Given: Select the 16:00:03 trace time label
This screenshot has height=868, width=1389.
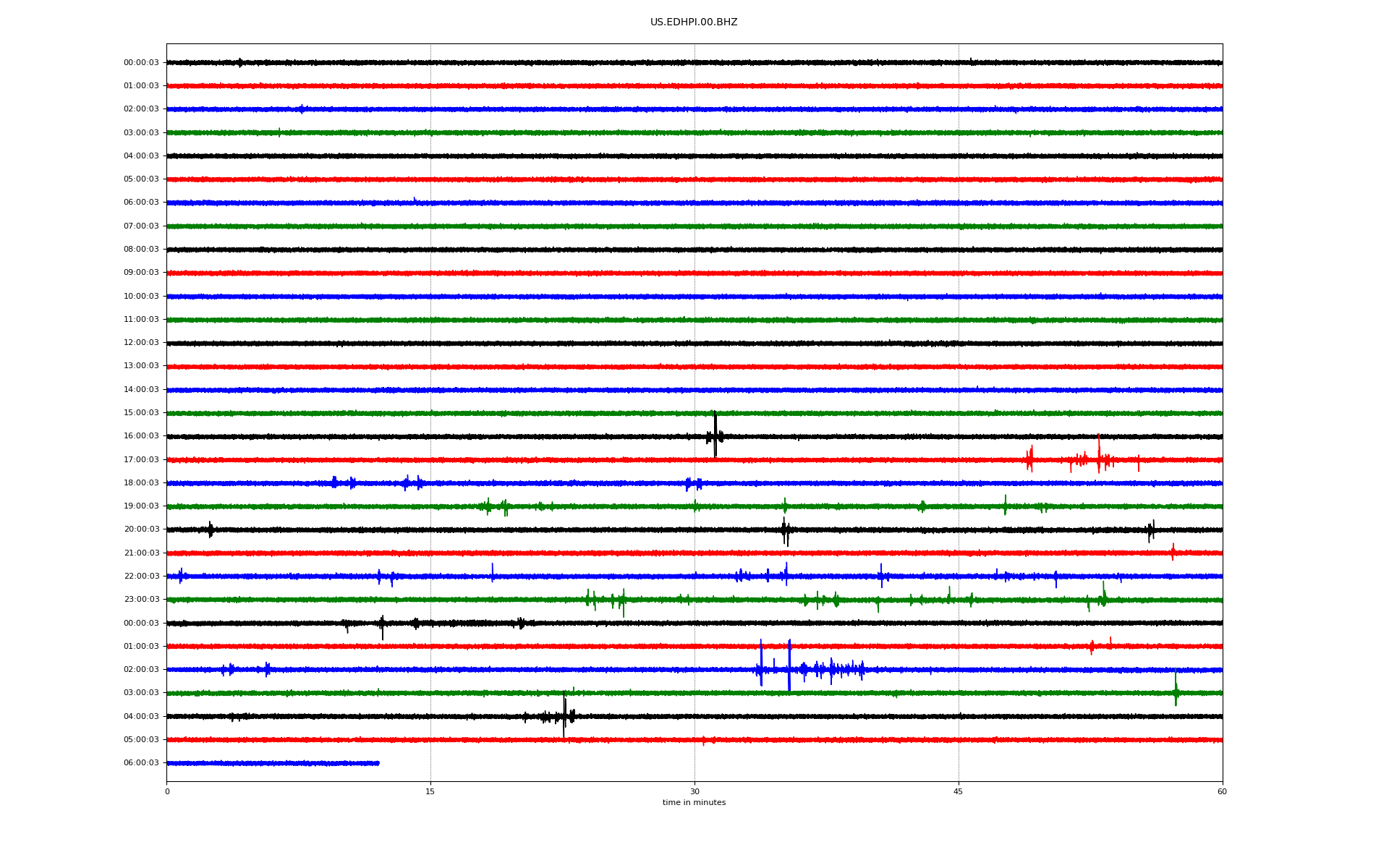Looking at the screenshot, I should tap(141, 436).
